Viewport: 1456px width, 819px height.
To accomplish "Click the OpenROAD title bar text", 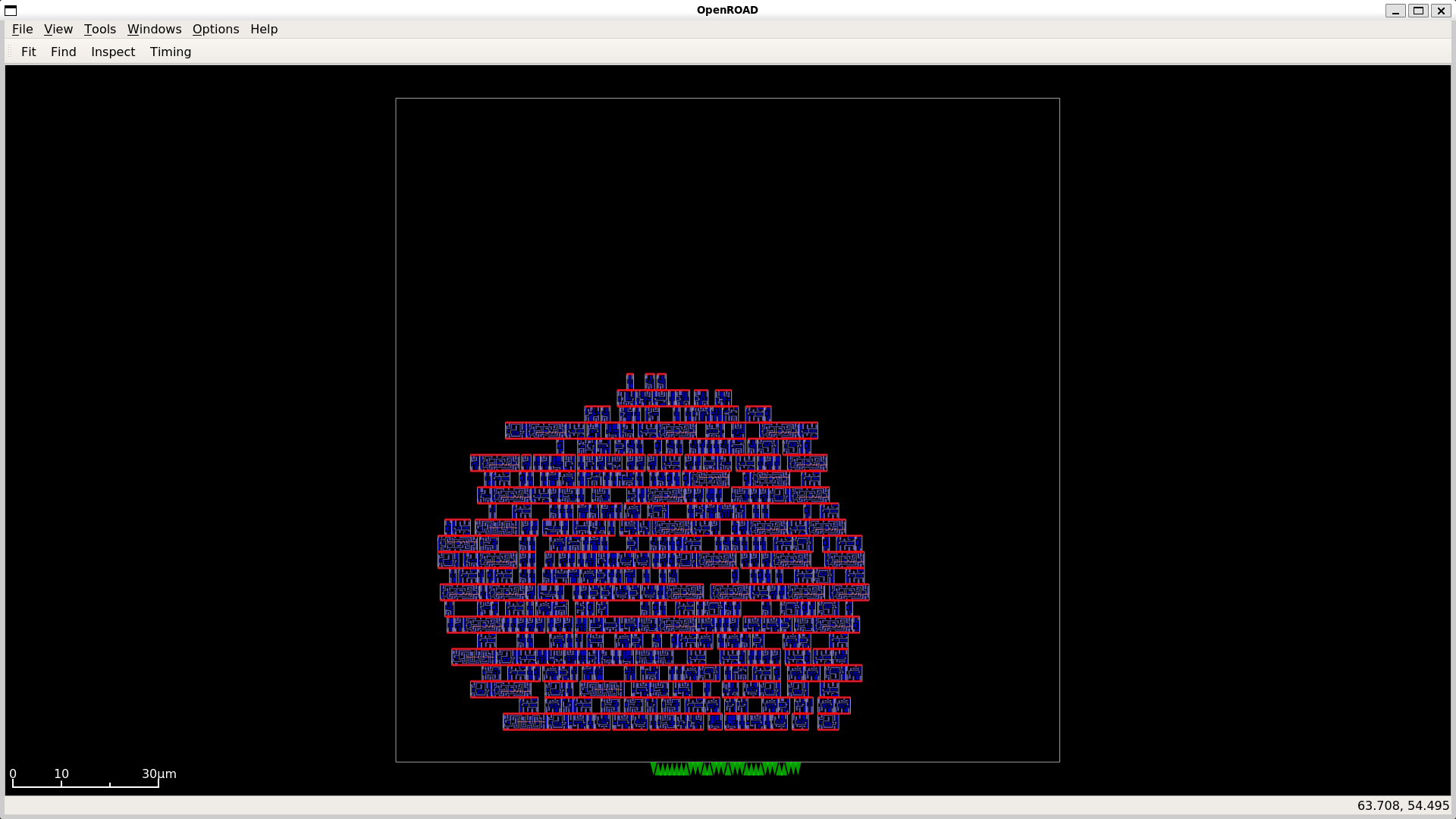I will (727, 10).
